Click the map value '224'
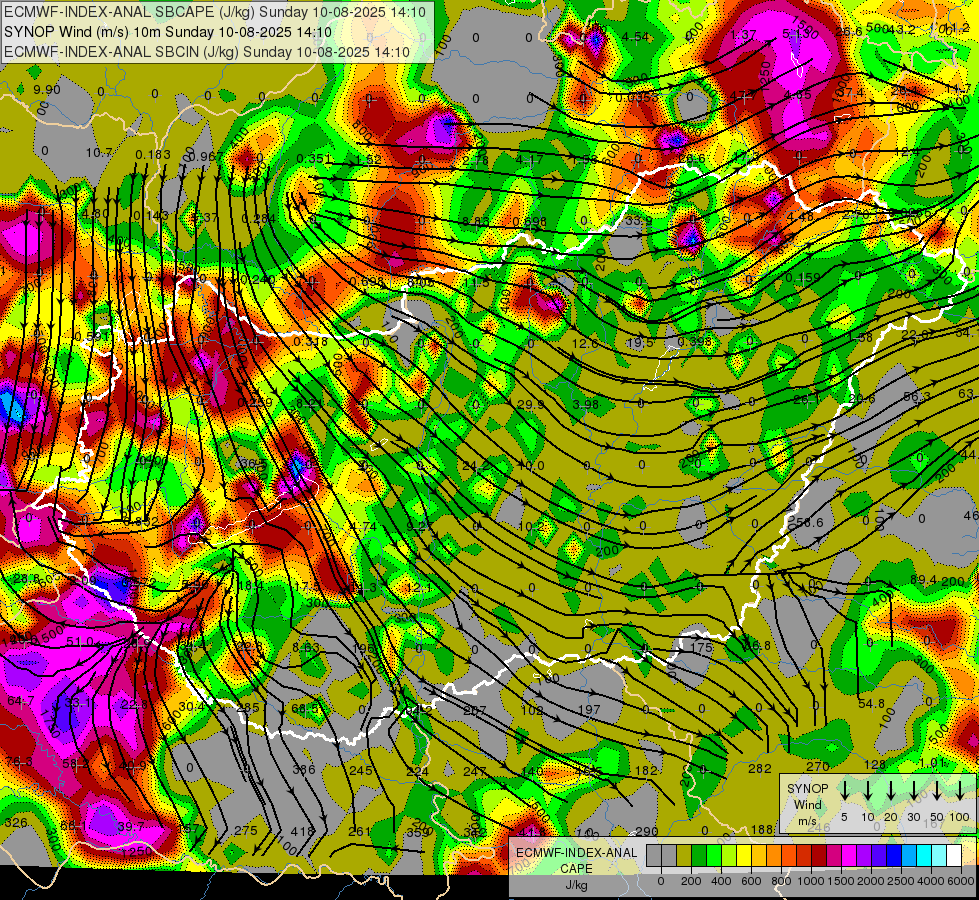 coord(418,771)
